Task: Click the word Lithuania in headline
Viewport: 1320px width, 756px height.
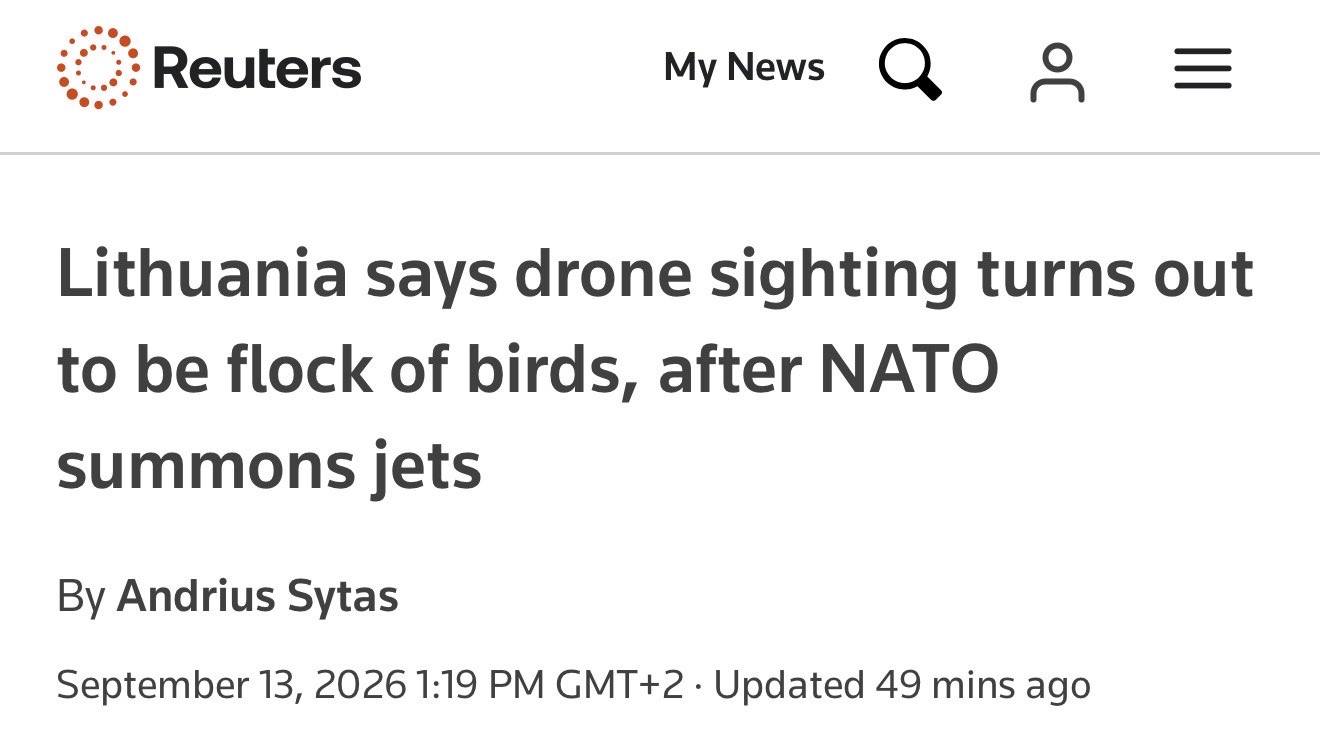Action: click(202, 275)
